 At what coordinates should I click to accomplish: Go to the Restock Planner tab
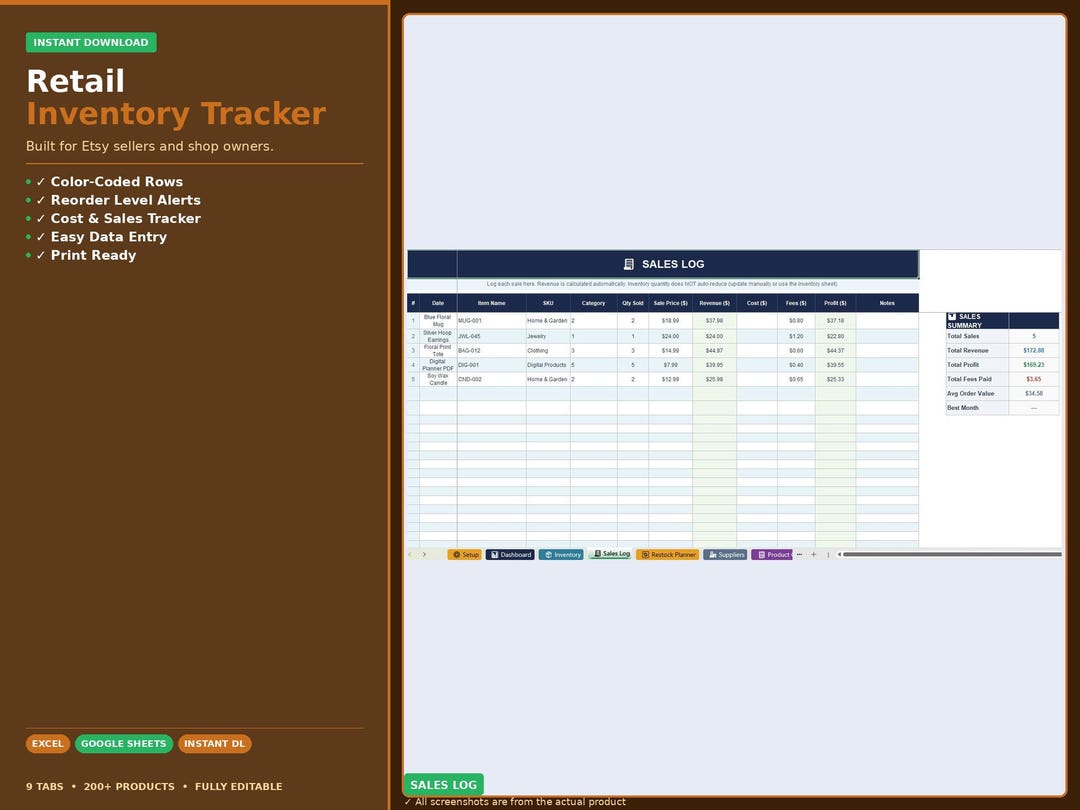tap(667, 554)
